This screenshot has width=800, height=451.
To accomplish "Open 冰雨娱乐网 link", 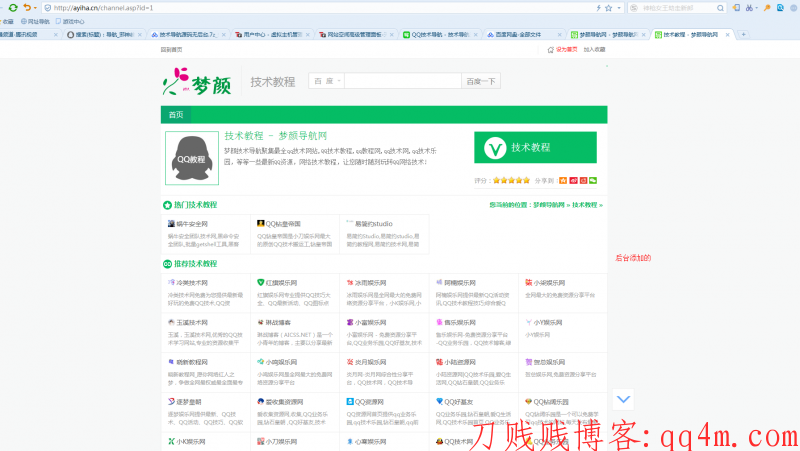I will coord(370,283).
